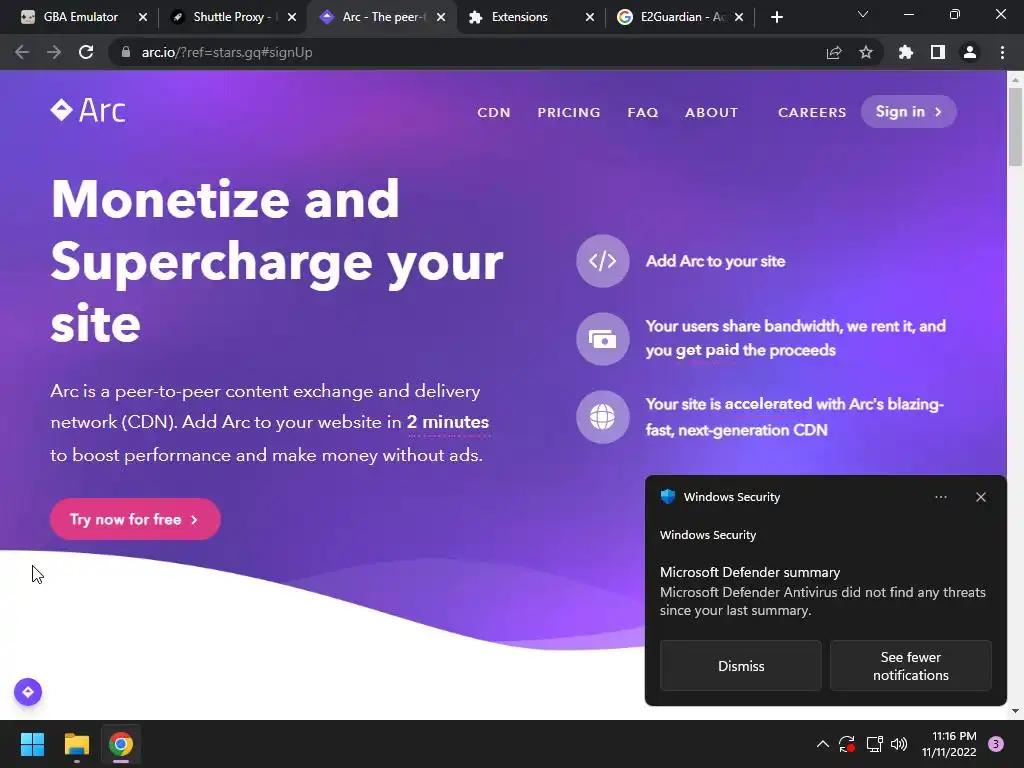
Task: Click the Add Arc to your site text
Action: point(715,261)
